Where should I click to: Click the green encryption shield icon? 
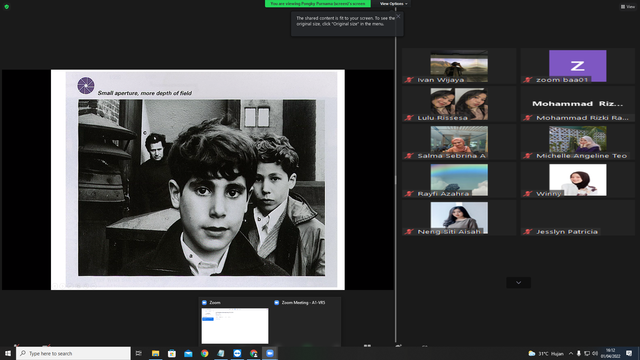(7, 7)
